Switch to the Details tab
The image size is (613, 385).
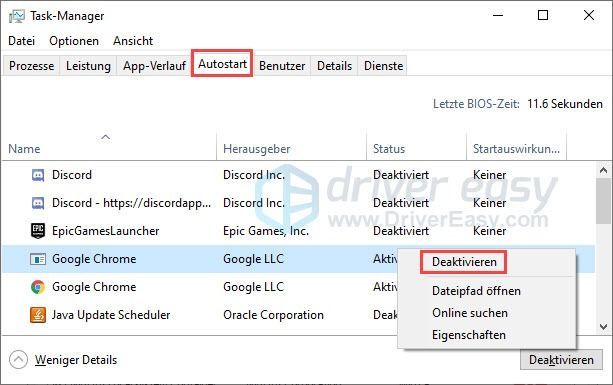coord(334,66)
